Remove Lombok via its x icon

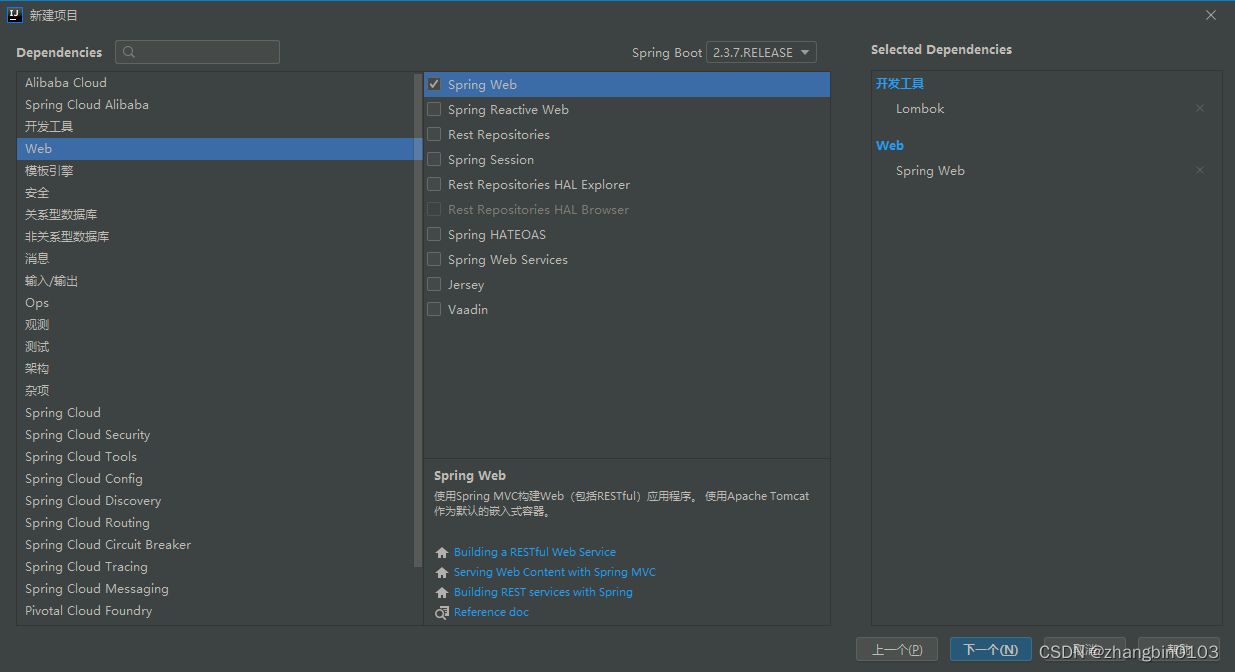click(x=1200, y=108)
